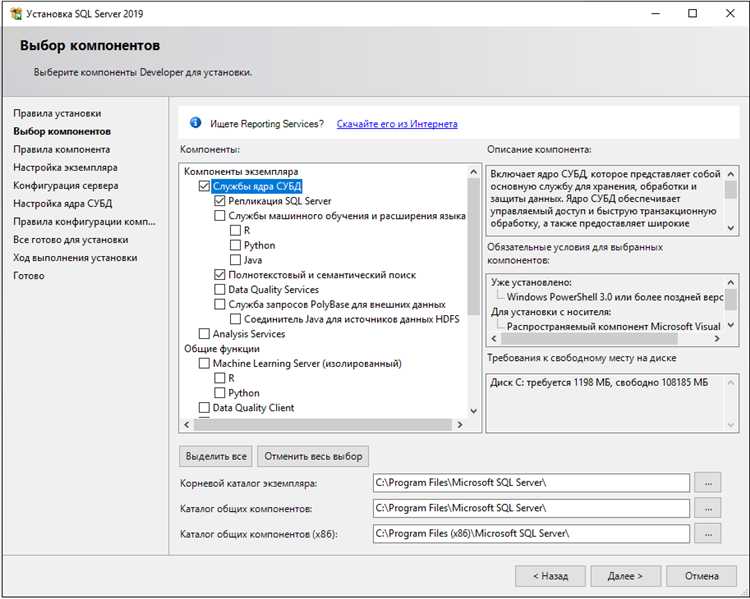Click the blue info icon beside Reporting Services
750x599 pixels.
tap(195, 122)
